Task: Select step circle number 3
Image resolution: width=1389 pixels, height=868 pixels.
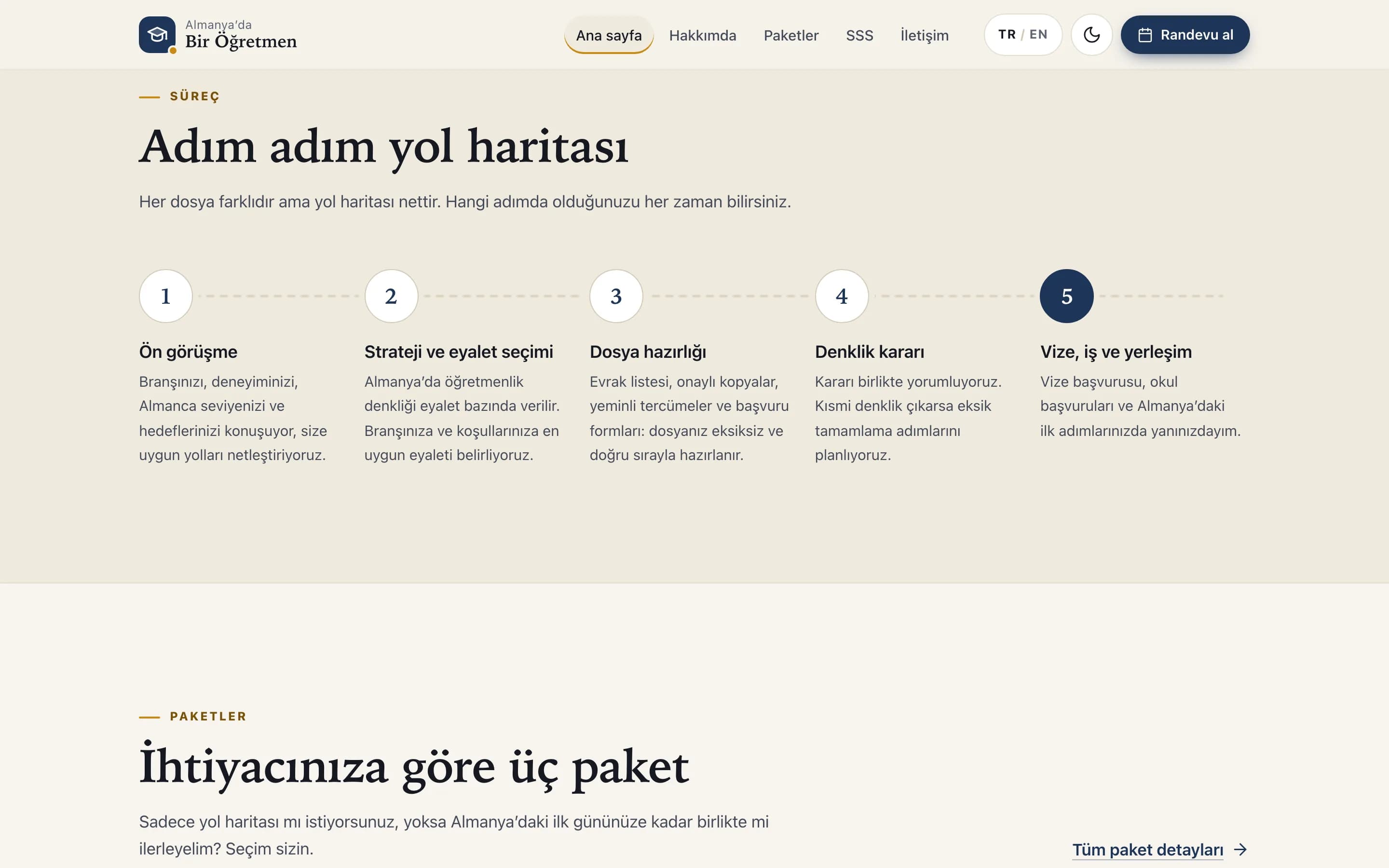Action: point(616,296)
